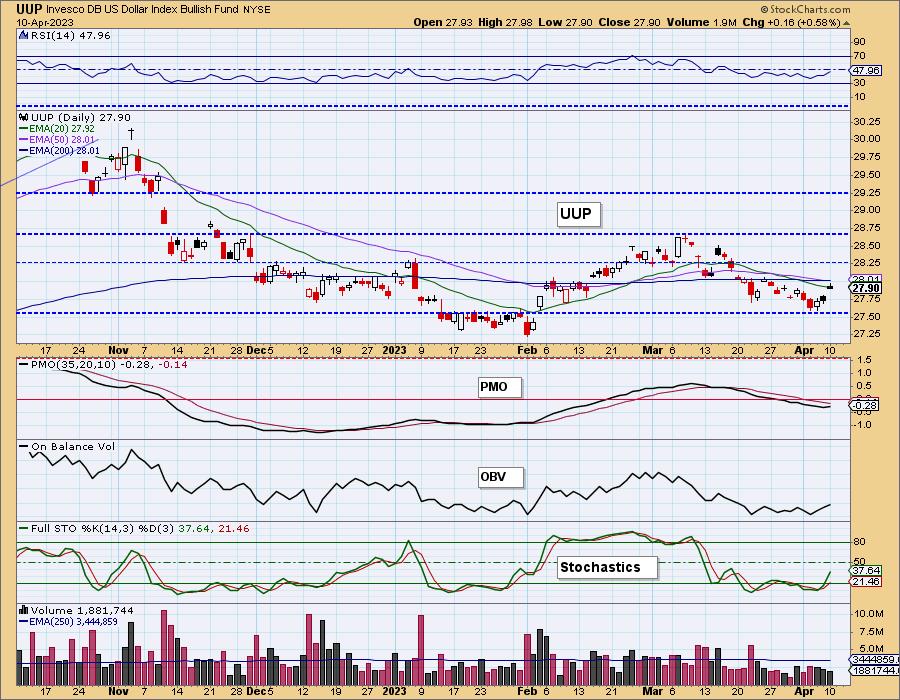Click the Mar label on the price chart date axis
This screenshot has width=900, height=700.
(x=652, y=350)
